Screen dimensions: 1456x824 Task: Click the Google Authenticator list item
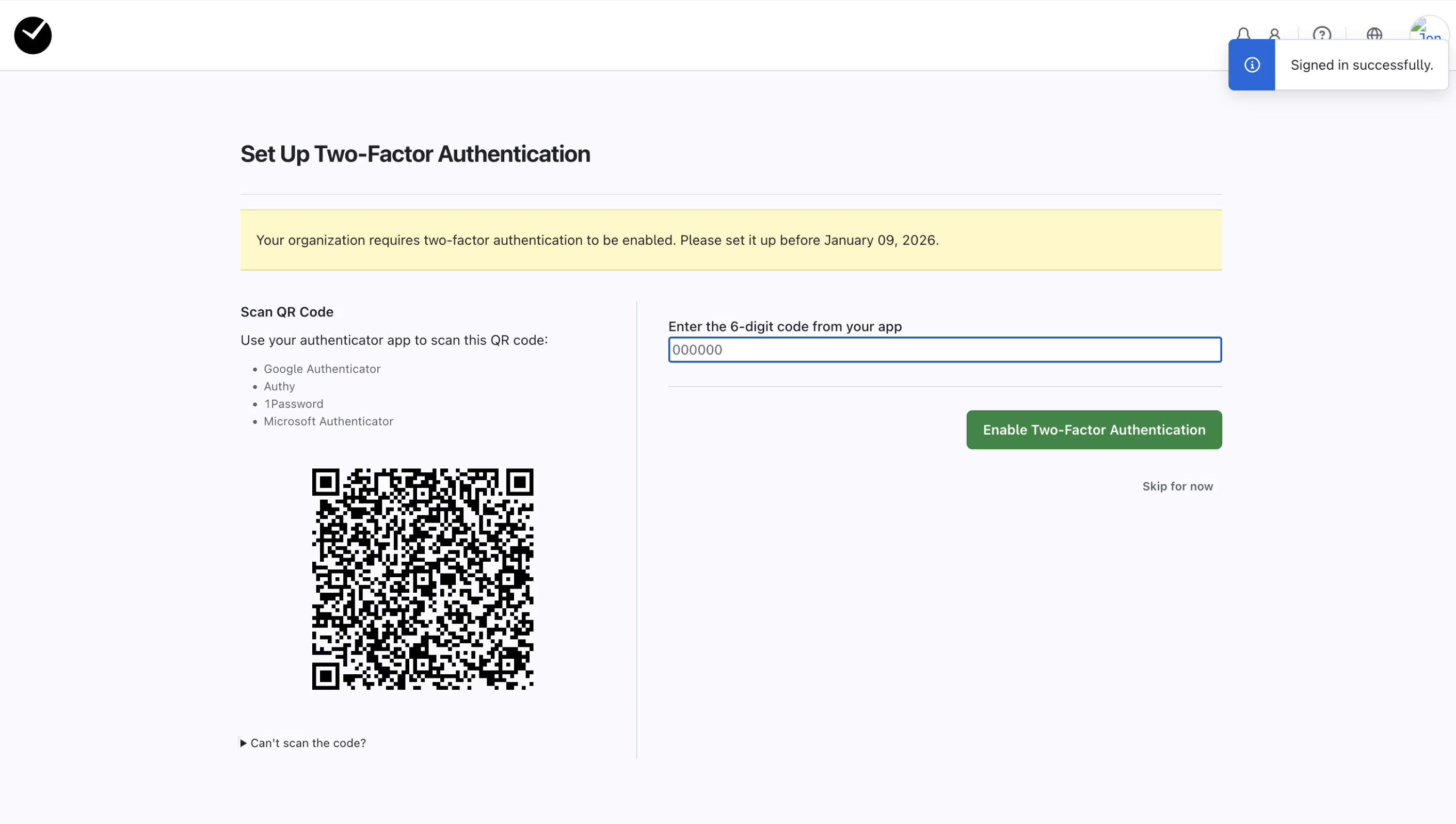[322, 369]
